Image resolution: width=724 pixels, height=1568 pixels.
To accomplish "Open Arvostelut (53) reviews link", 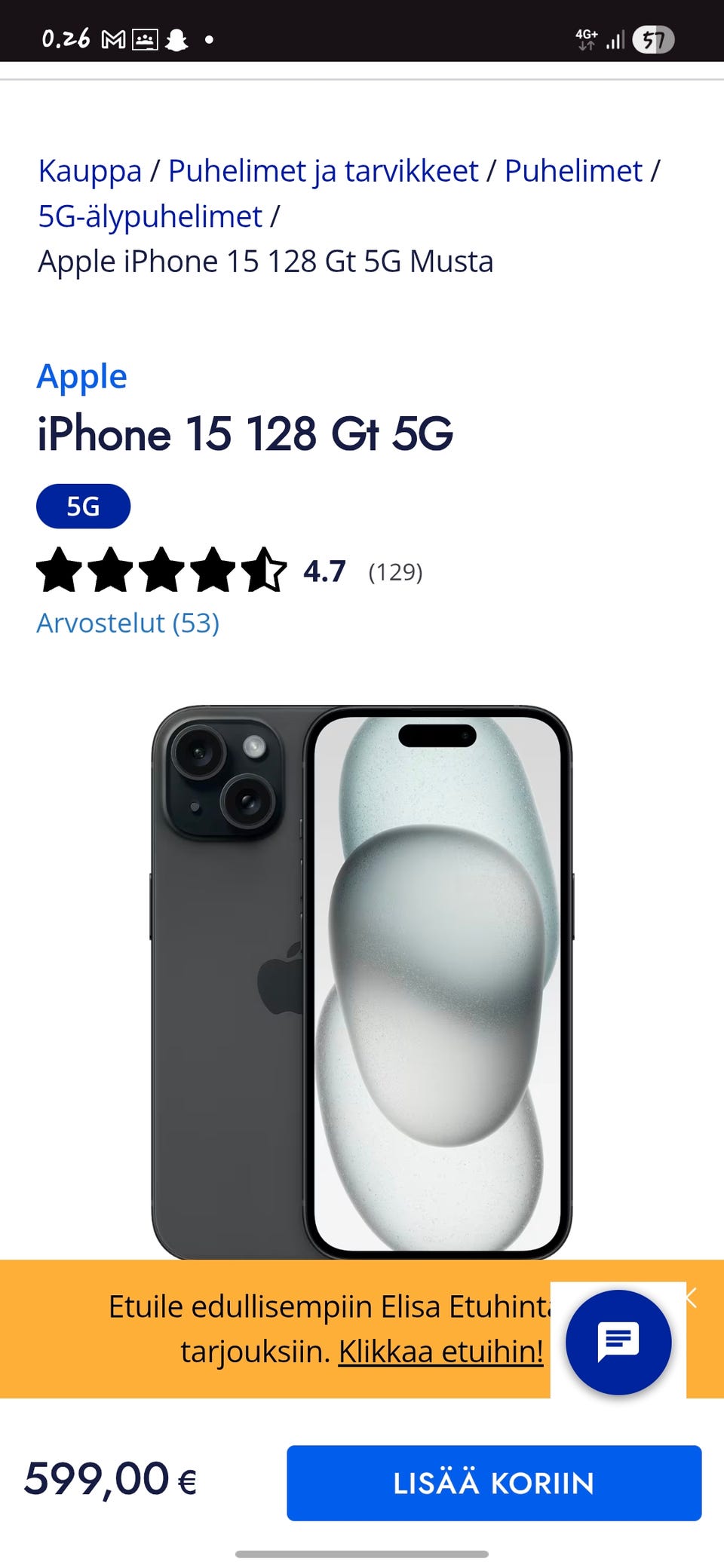I will (128, 623).
